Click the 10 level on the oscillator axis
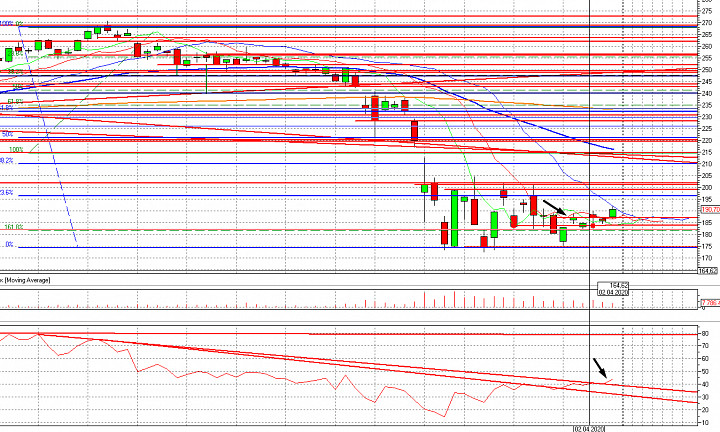 pyautogui.click(x=706, y=423)
